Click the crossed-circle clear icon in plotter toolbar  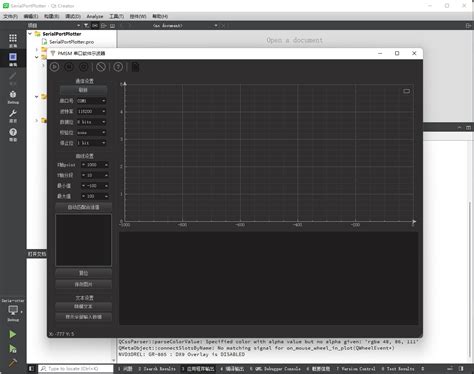click(x=101, y=67)
